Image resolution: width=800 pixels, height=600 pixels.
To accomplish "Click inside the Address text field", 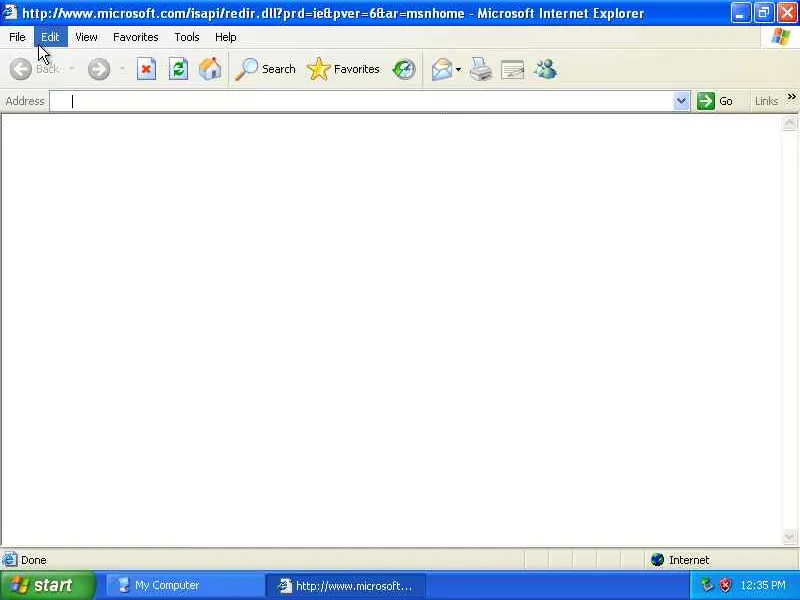I will [x=361, y=101].
